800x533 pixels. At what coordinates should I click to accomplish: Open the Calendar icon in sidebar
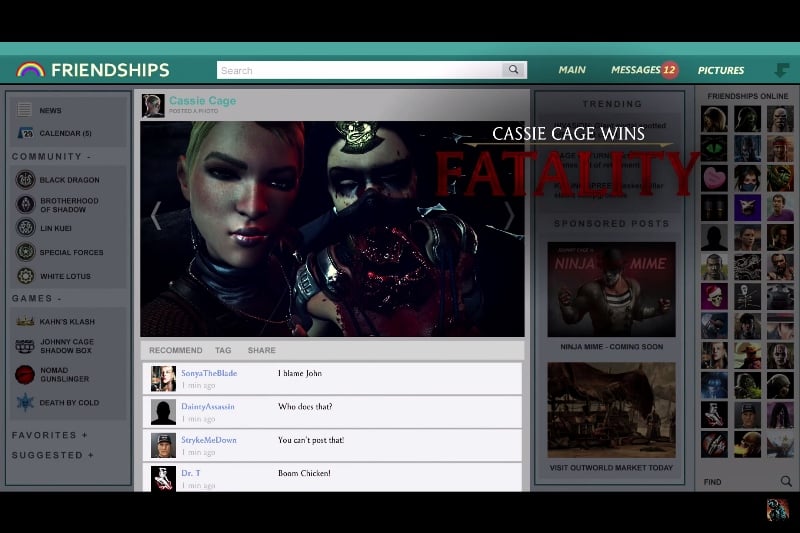point(25,133)
